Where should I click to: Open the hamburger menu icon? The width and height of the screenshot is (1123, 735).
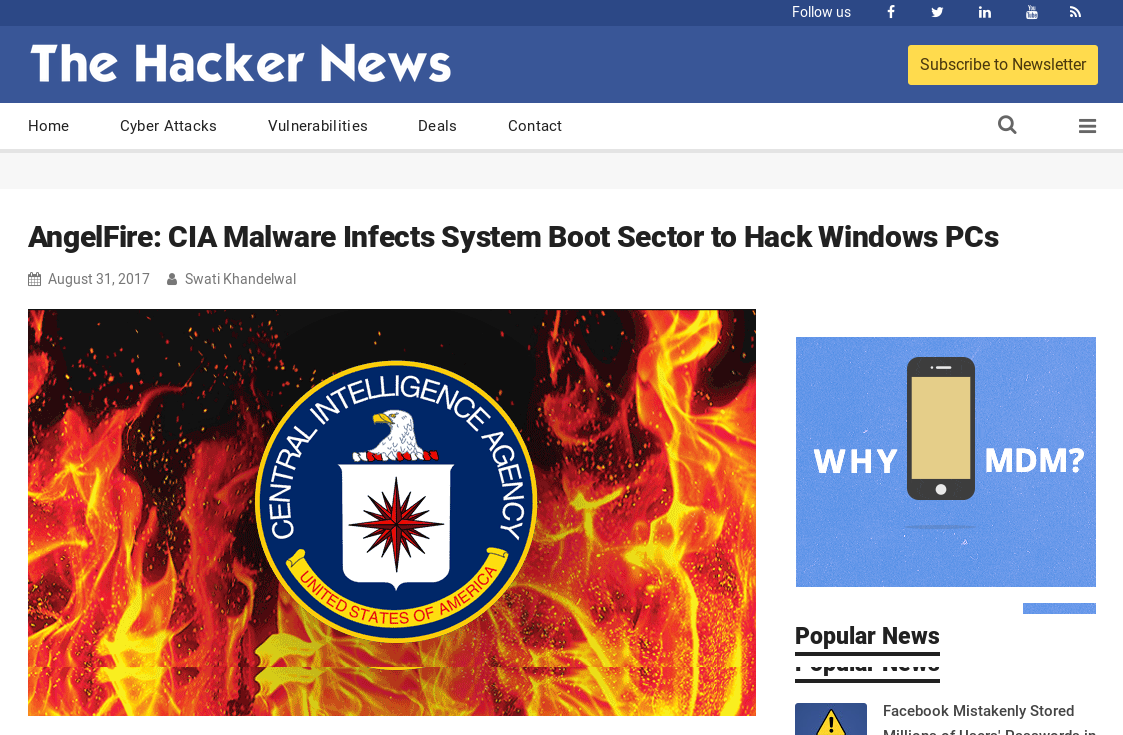[1087, 126]
